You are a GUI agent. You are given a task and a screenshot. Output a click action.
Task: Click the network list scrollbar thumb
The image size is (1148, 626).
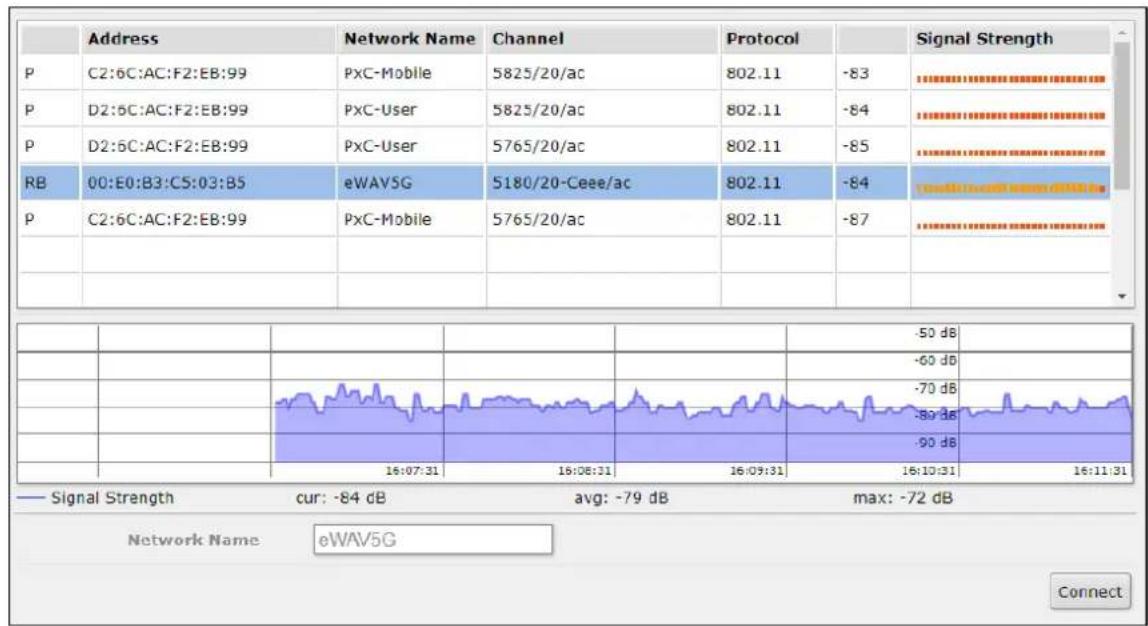click(x=1122, y=117)
